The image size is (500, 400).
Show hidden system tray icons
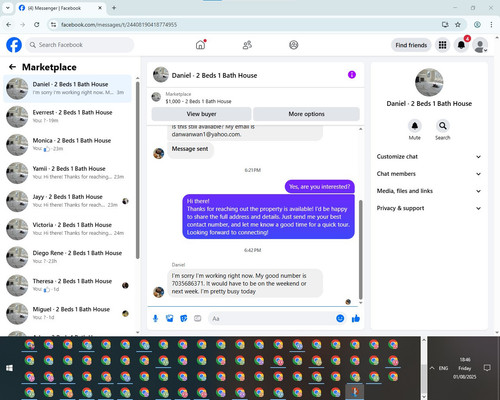tap(432, 368)
